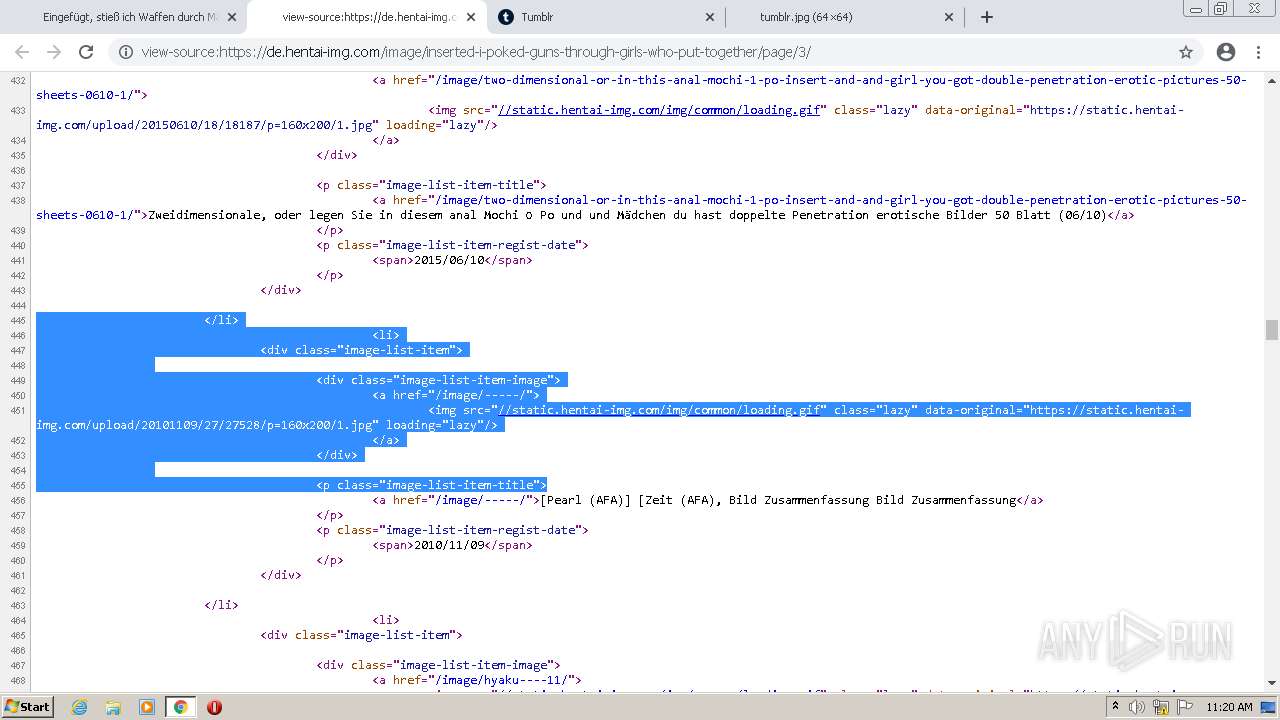Close the 'Eingefügt, stieß ich Waffen' tab
The height and width of the screenshot is (720, 1280).
coord(232,17)
